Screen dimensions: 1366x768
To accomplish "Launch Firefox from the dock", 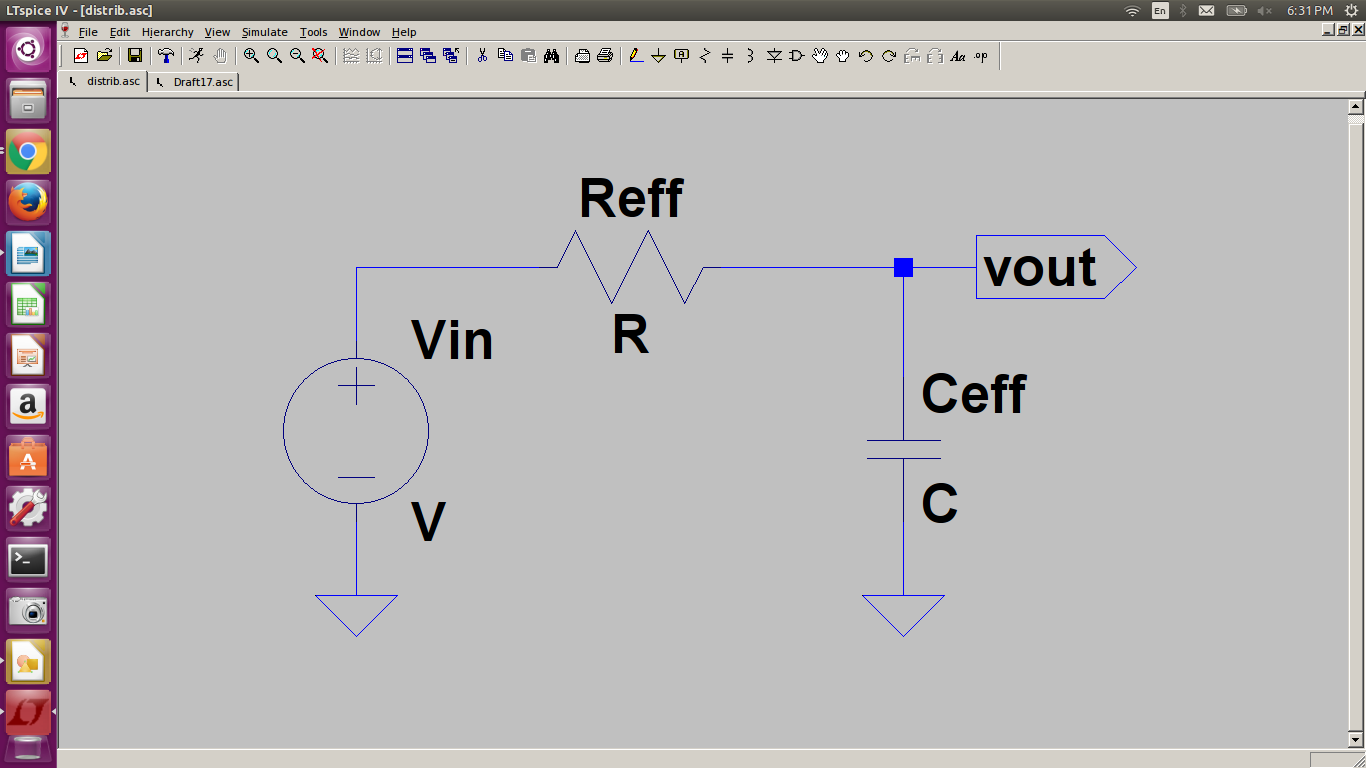I will pyautogui.click(x=28, y=202).
